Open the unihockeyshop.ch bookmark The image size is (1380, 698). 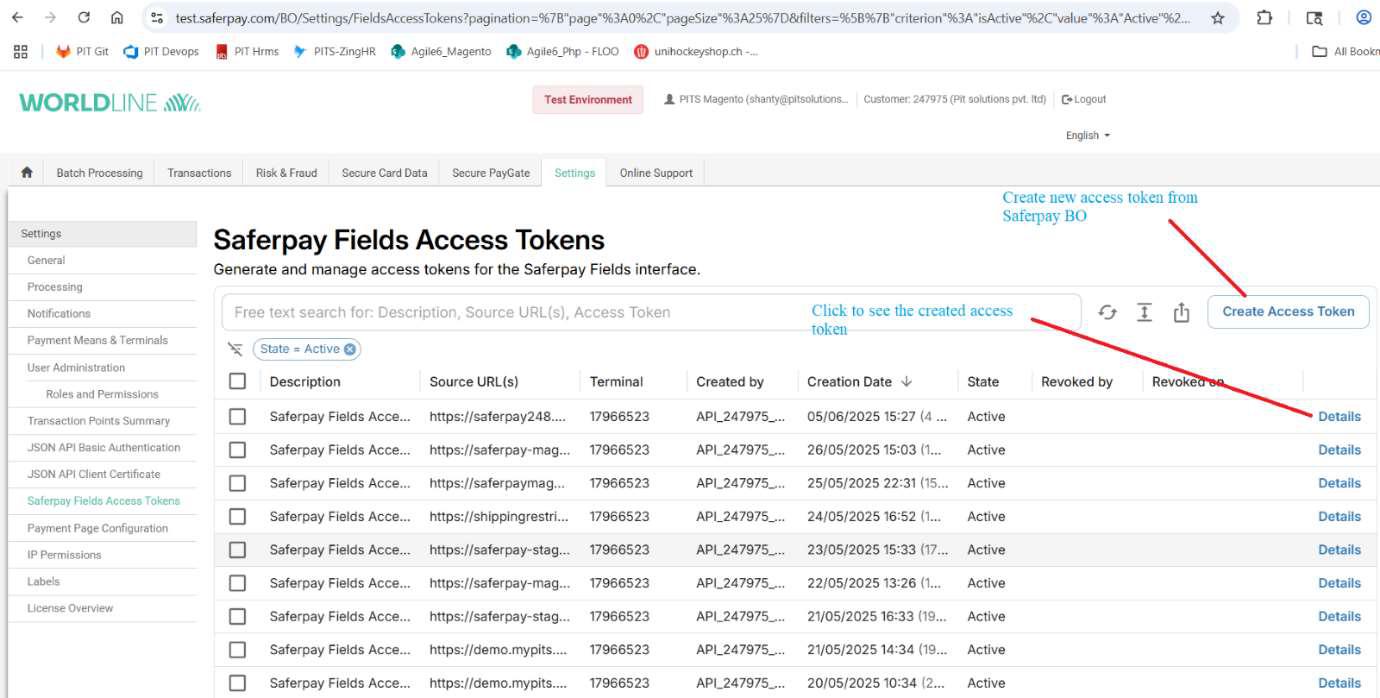[x=696, y=51]
